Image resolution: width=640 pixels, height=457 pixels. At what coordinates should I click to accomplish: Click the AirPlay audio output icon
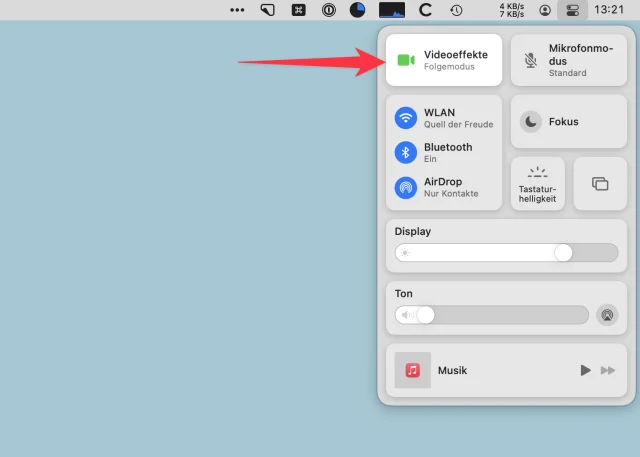point(607,315)
